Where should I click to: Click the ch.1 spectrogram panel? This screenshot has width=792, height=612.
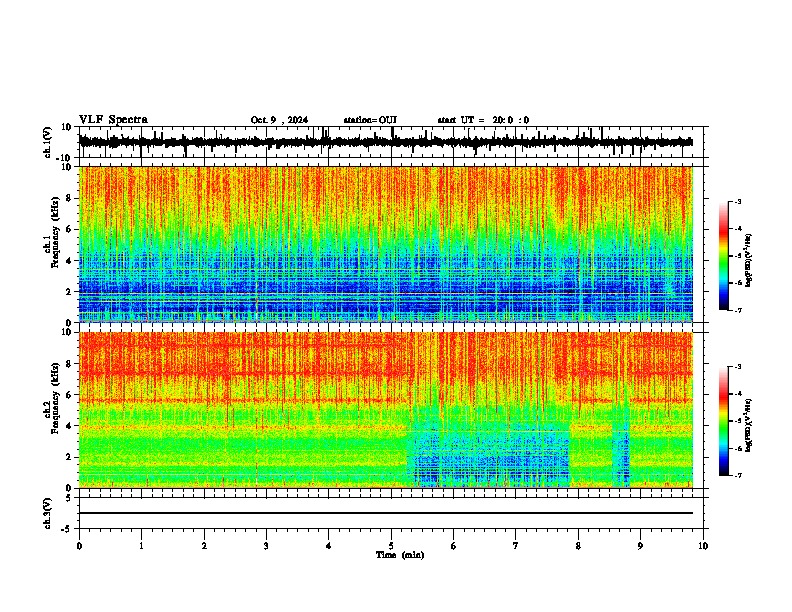click(x=386, y=244)
